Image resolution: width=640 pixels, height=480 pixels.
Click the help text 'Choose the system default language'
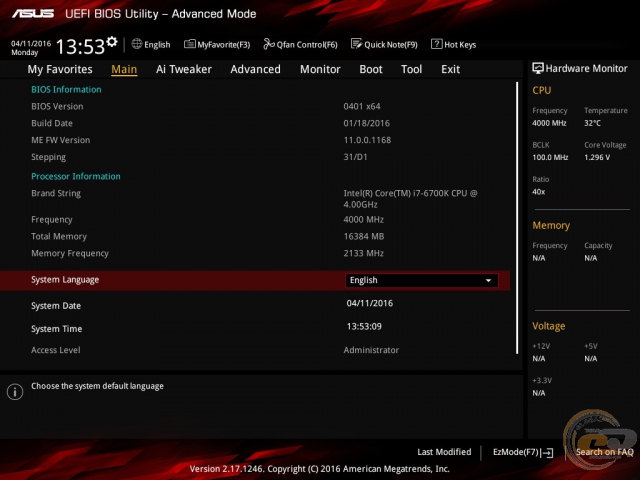click(97, 386)
